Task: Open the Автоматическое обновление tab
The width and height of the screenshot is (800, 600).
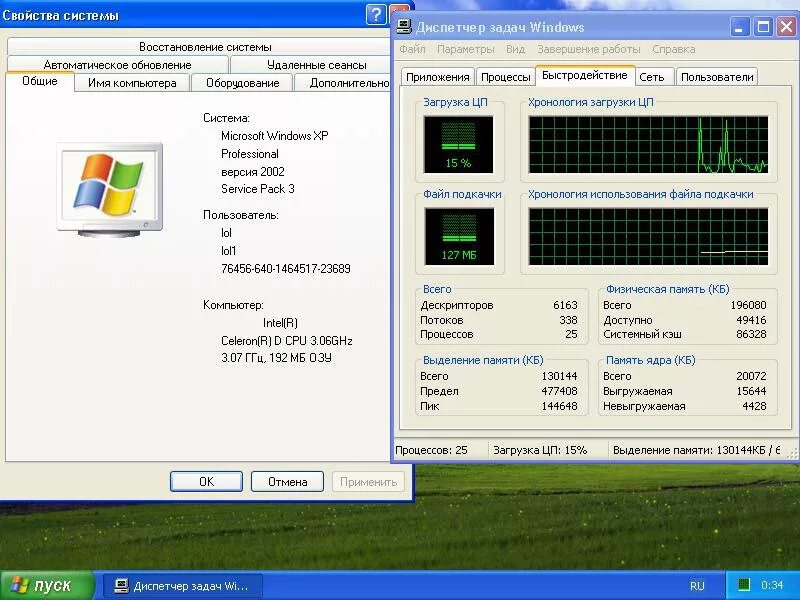Action: coord(117,65)
